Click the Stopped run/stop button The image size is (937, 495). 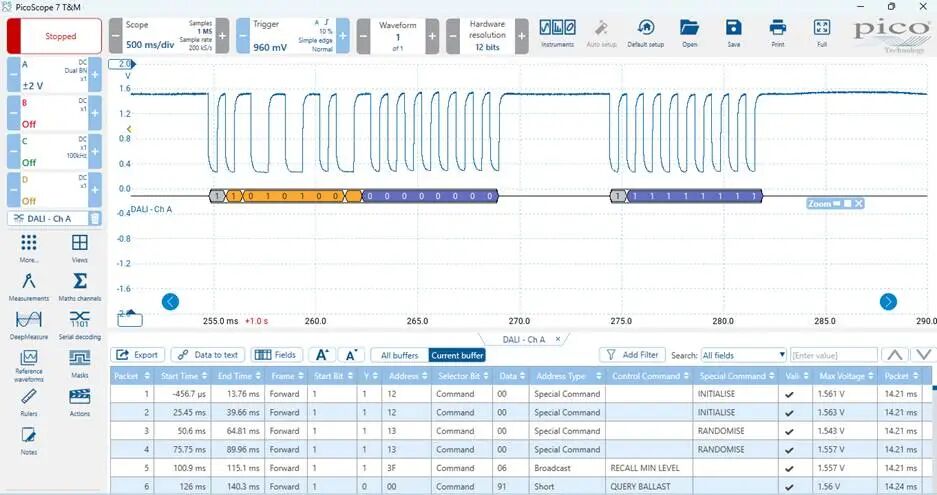click(54, 36)
